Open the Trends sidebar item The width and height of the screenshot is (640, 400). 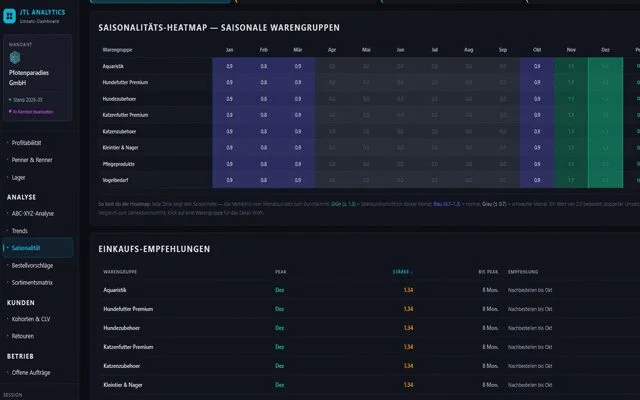tap(20, 231)
